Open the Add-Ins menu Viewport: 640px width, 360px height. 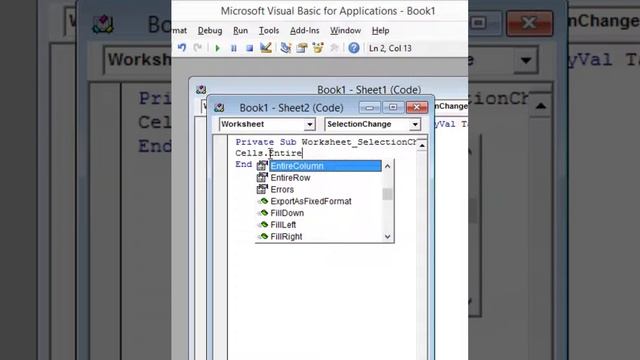304,31
